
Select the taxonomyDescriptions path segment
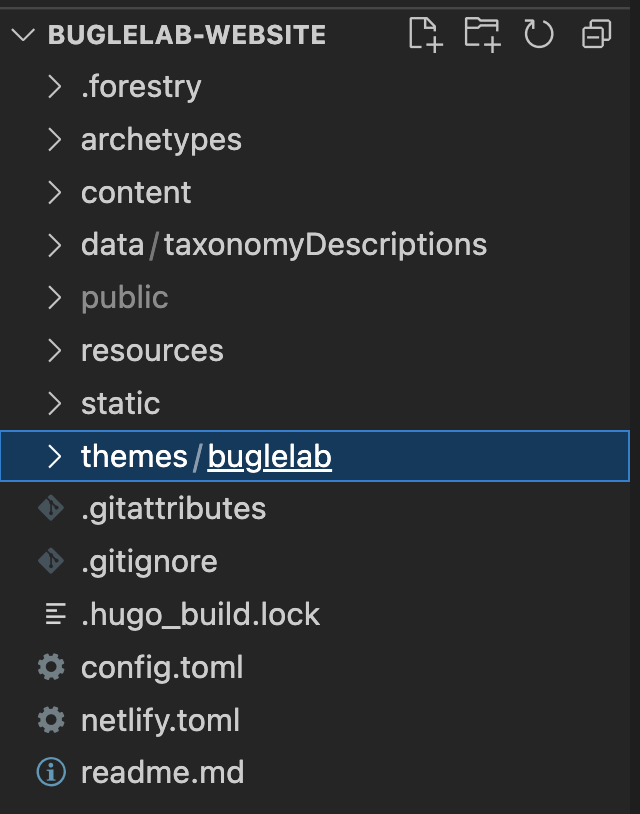tap(325, 245)
